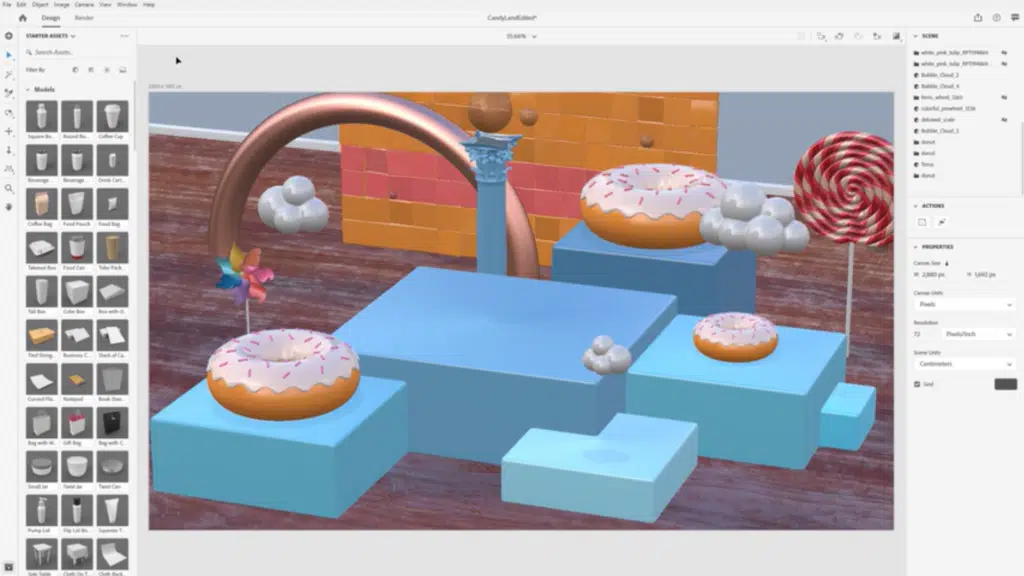Expand the Starter Assets dropdown

[x=73, y=36]
